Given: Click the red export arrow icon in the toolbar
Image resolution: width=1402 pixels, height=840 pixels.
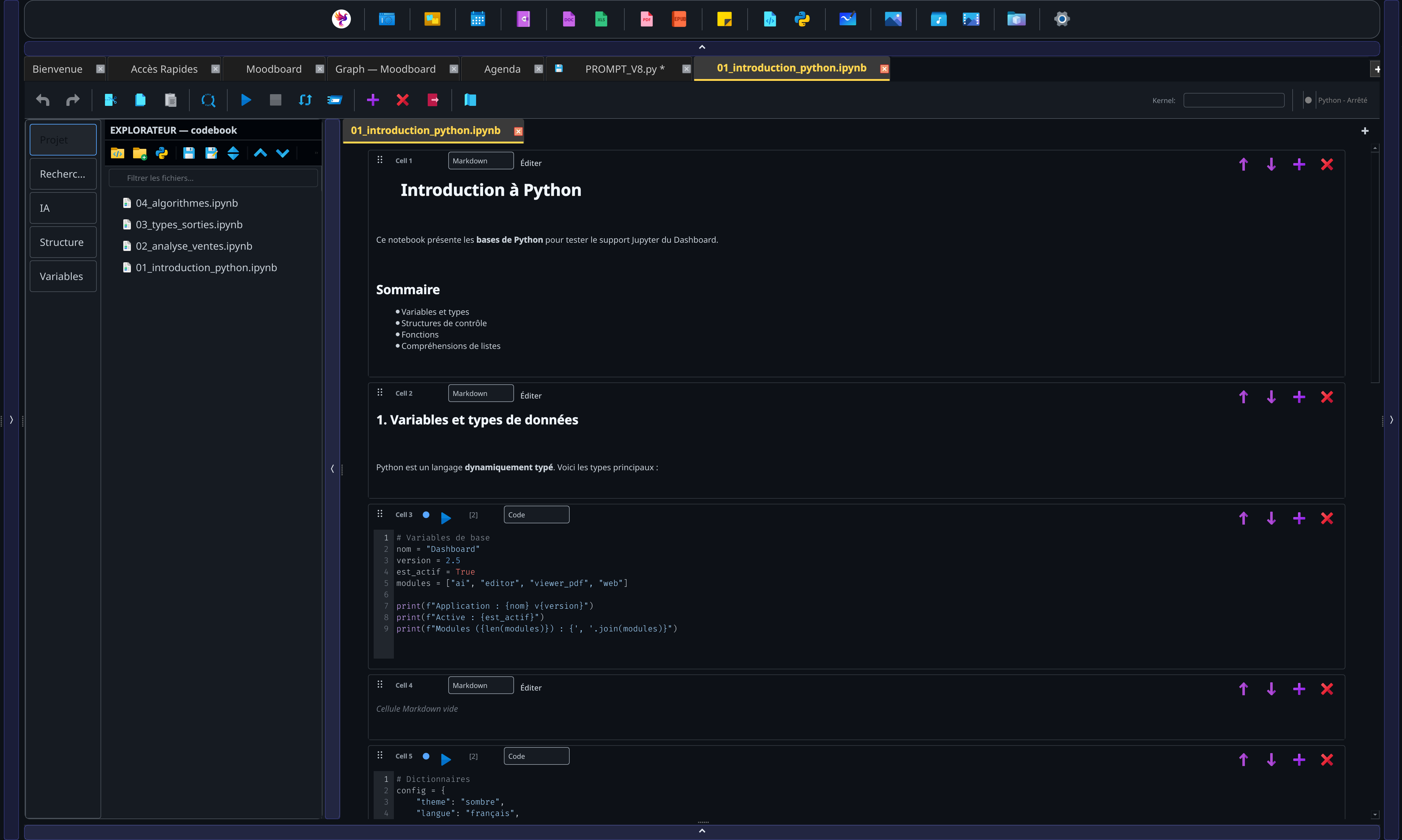Looking at the screenshot, I should (x=432, y=100).
